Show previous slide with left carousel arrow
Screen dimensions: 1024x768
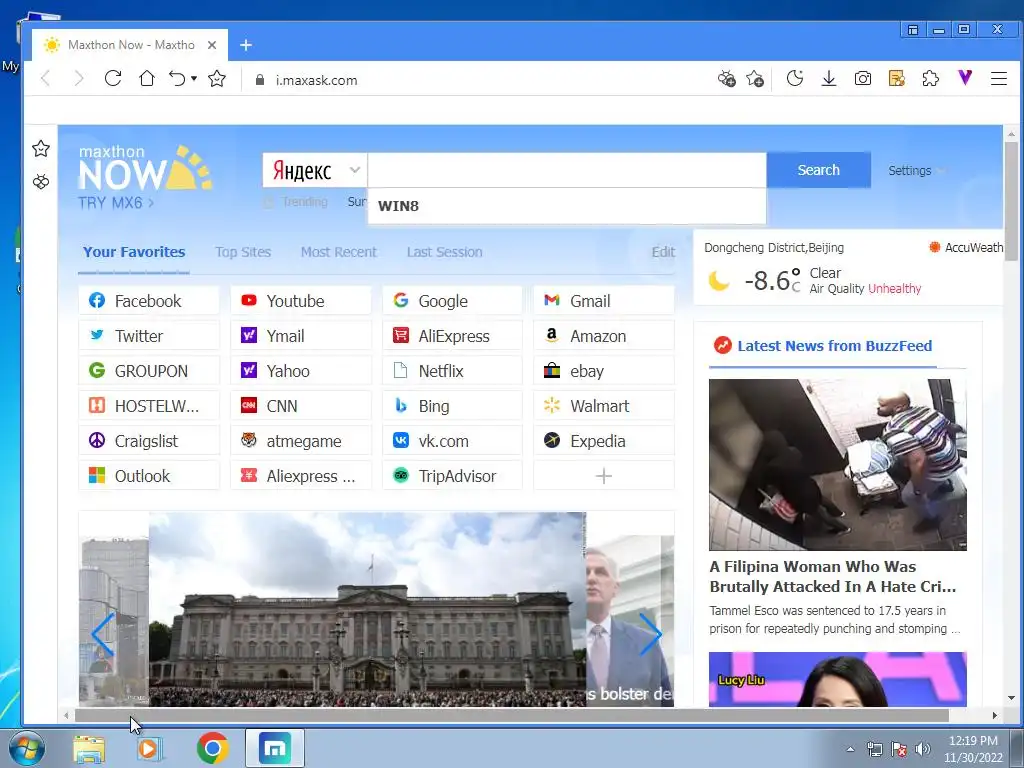[103, 634]
